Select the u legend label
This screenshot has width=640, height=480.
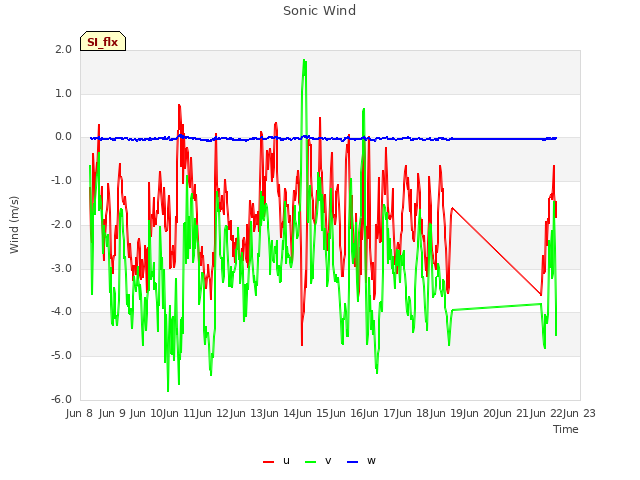286,461
